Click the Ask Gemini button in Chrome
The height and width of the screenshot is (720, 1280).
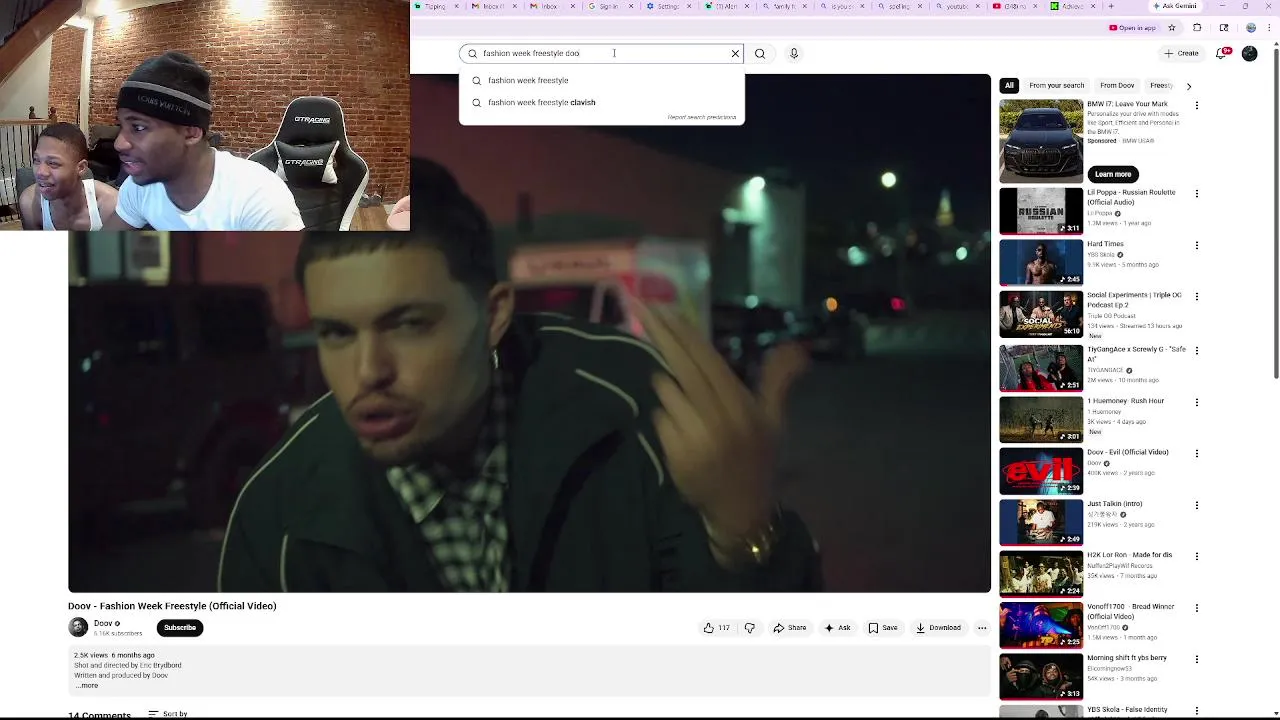(1174, 6)
